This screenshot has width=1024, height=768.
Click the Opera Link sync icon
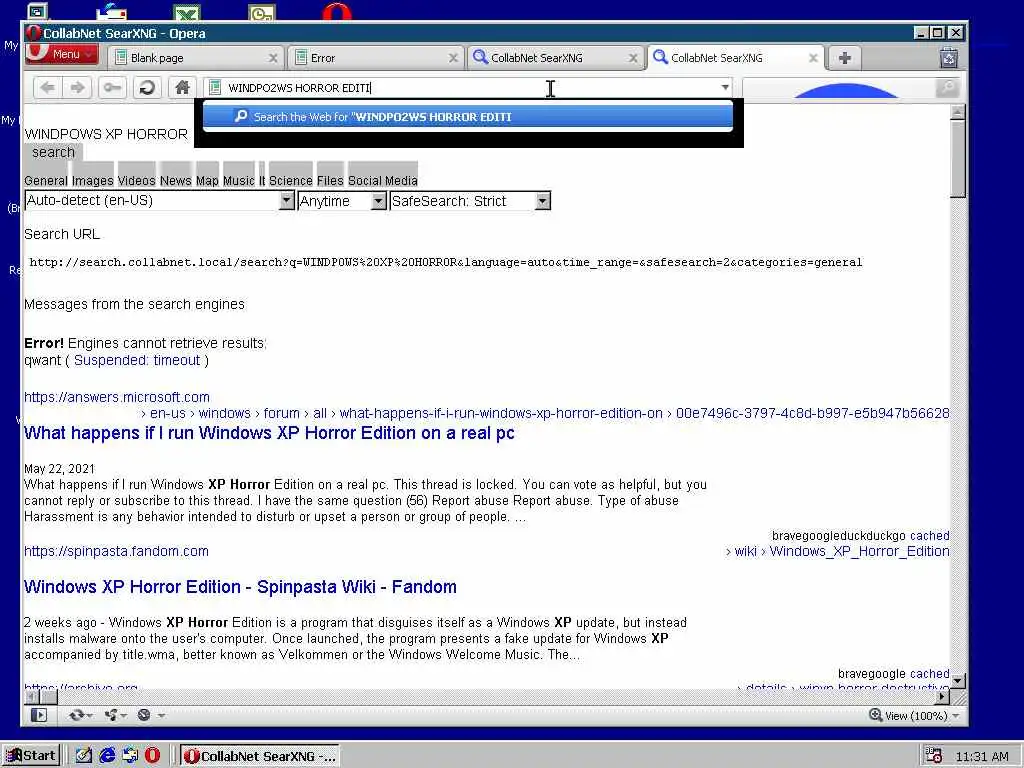tap(76, 715)
